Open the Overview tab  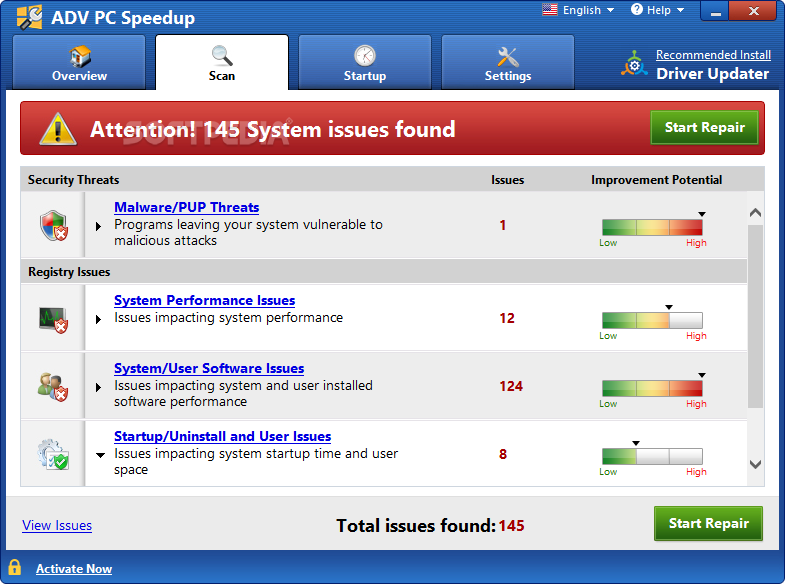coord(79,63)
